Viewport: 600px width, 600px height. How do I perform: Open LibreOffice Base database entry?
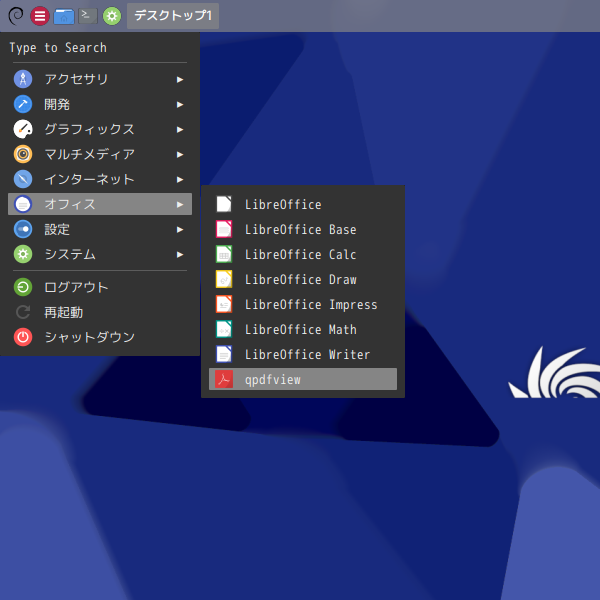(303, 230)
